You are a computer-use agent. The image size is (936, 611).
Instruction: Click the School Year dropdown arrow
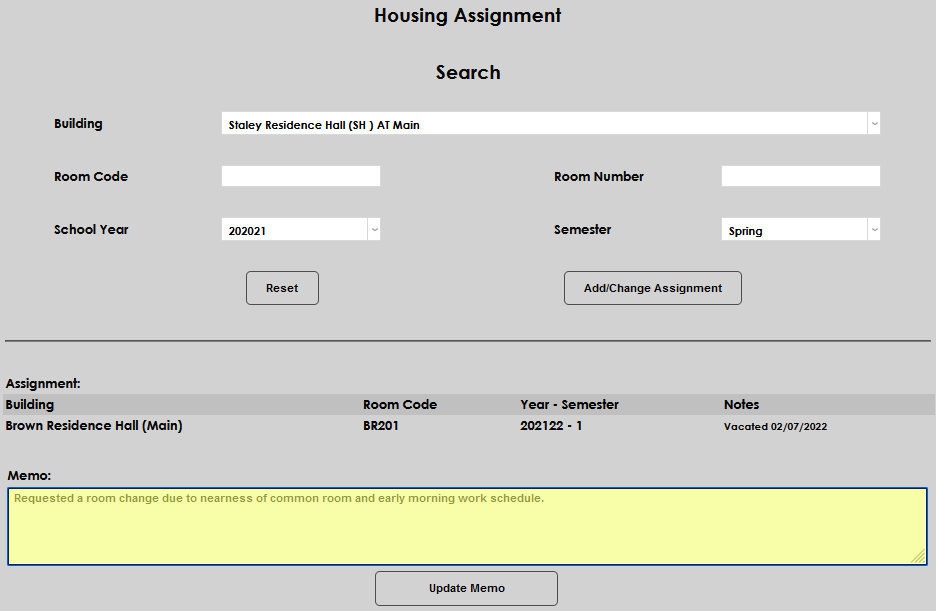[373, 229]
